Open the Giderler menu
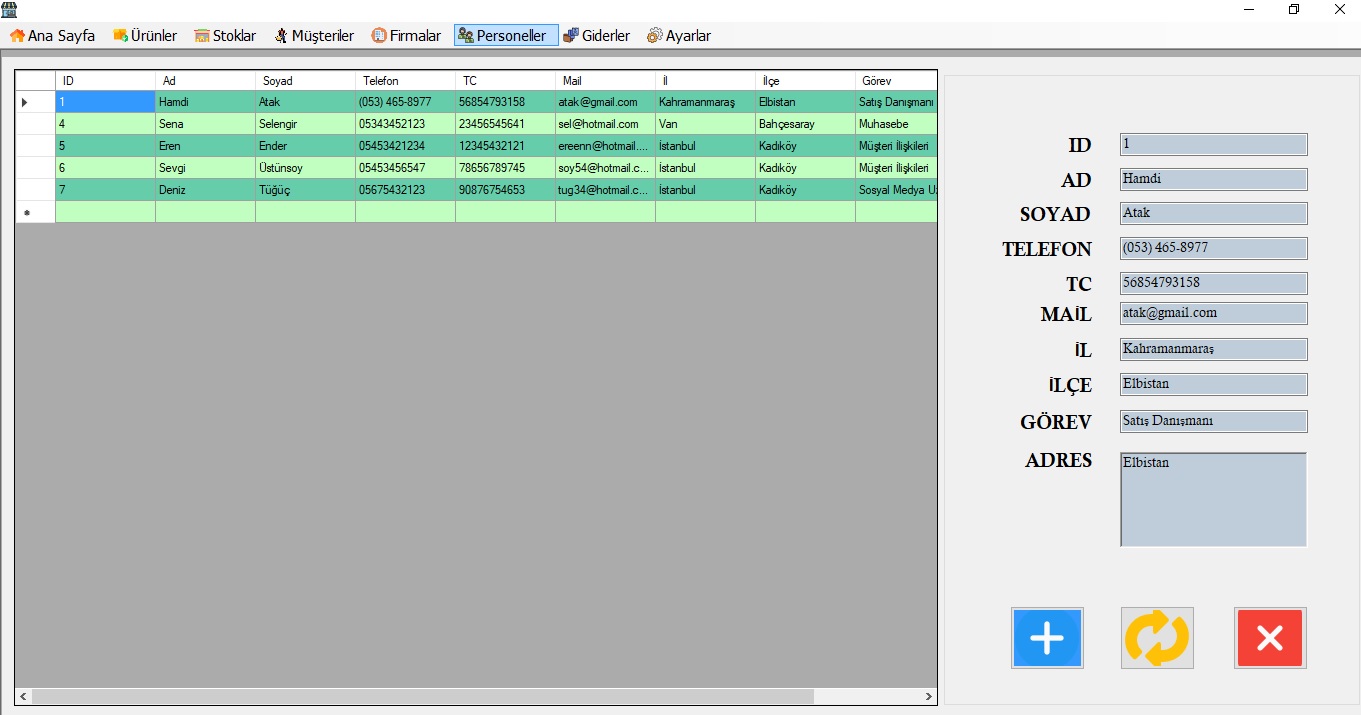 click(x=597, y=35)
